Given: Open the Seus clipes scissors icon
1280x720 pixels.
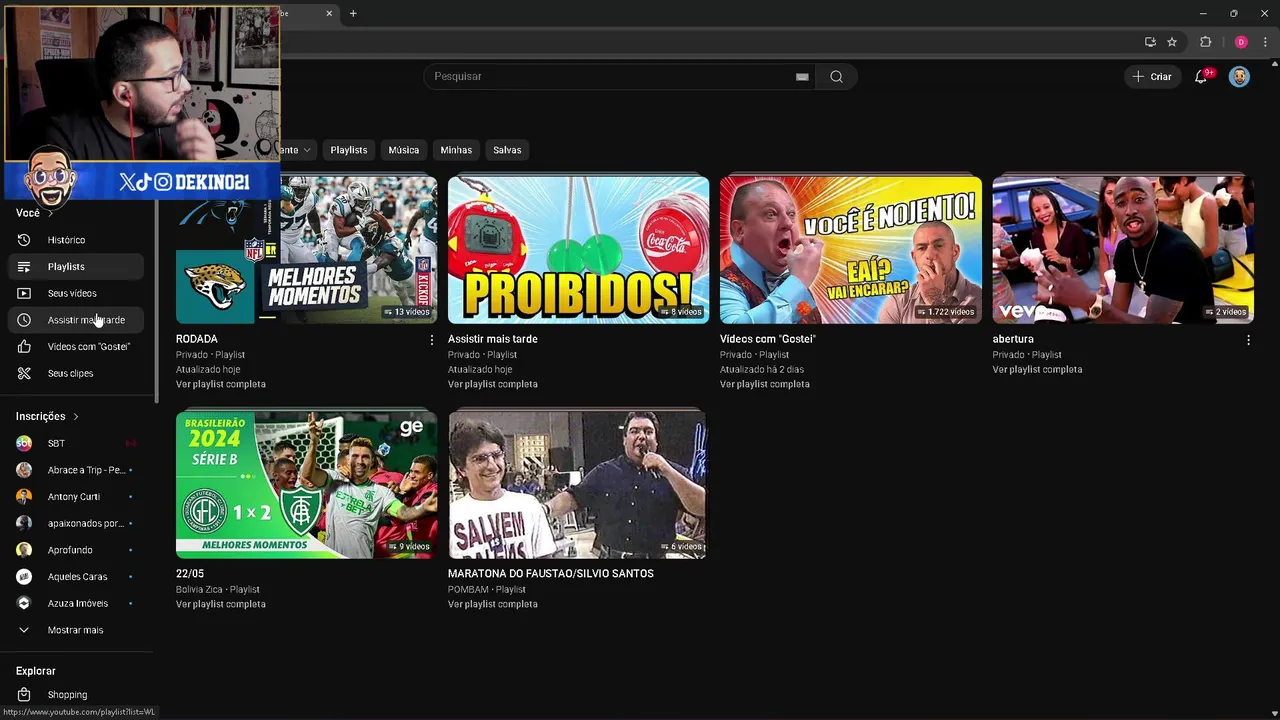Looking at the screenshot, I should [x=24, y=373].
